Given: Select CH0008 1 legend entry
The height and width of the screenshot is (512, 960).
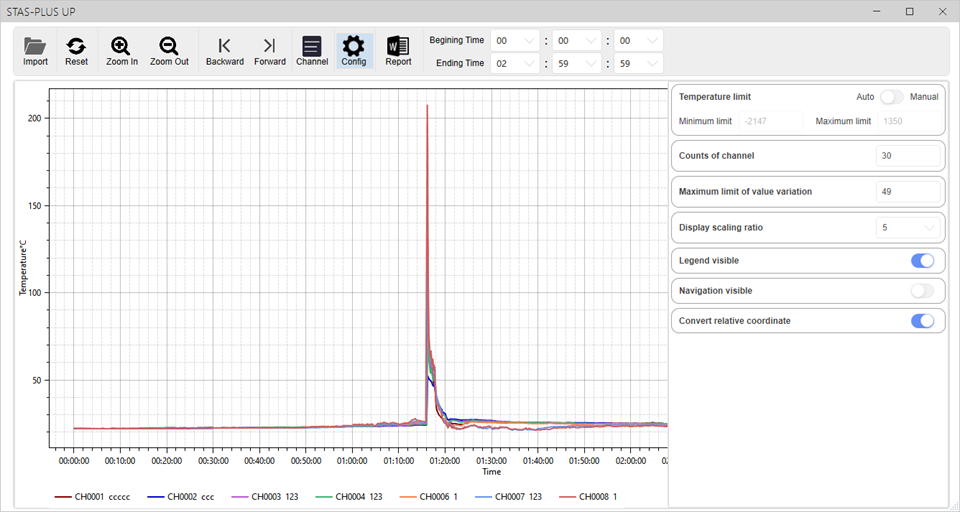Looking at the screenshot, I should click(588, 497).
